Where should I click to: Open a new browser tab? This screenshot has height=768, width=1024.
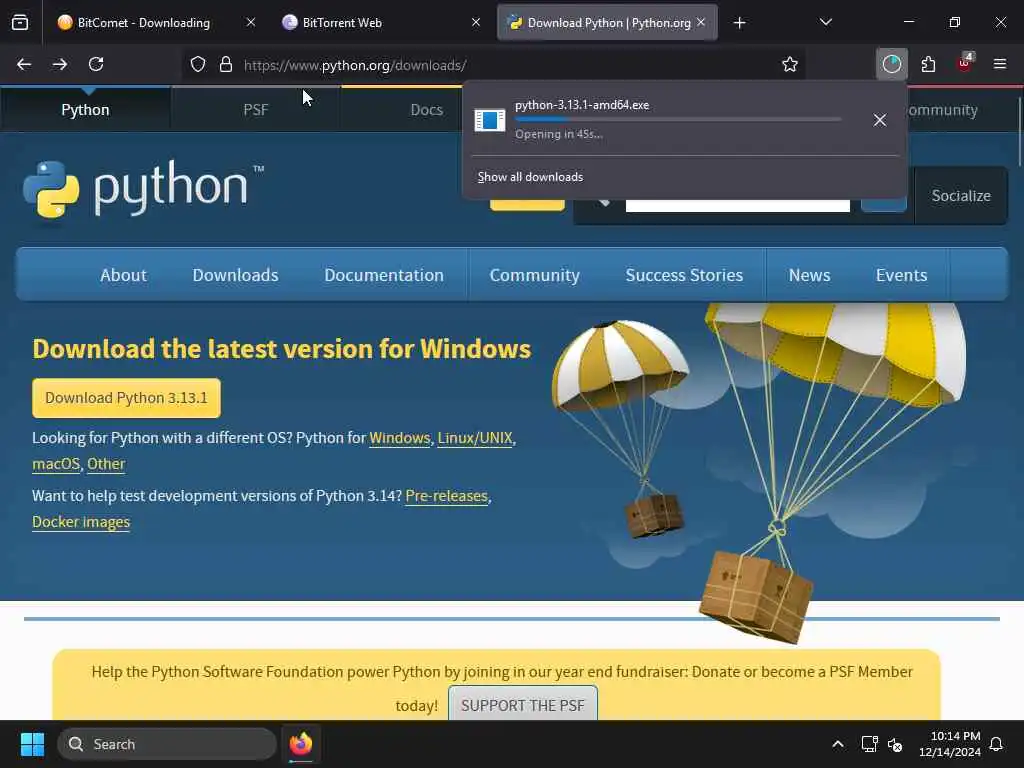(739, 23)
